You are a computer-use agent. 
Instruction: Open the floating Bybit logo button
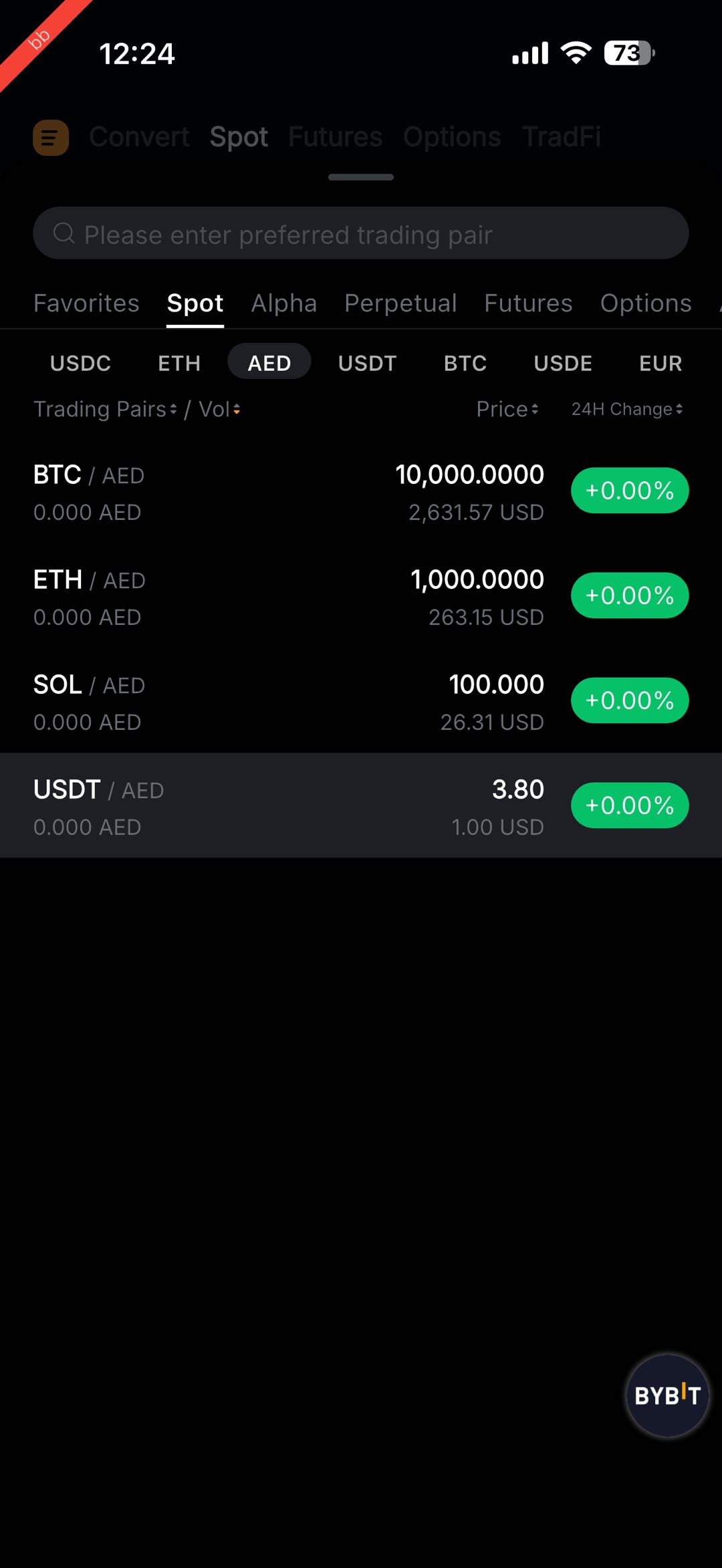point(667,1395)
